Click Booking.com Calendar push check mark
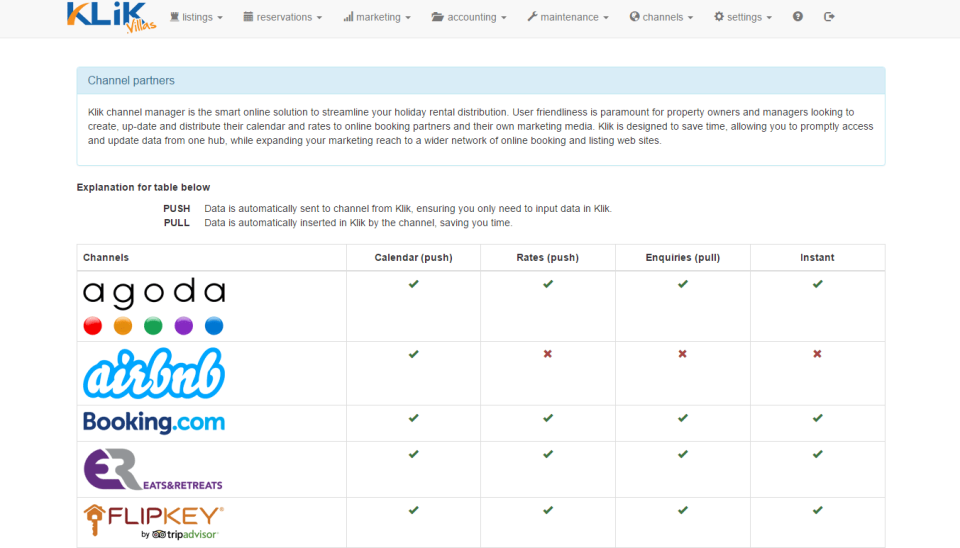Image resolution: width=960 pixels, height=548 pixels. coord(414,418)
